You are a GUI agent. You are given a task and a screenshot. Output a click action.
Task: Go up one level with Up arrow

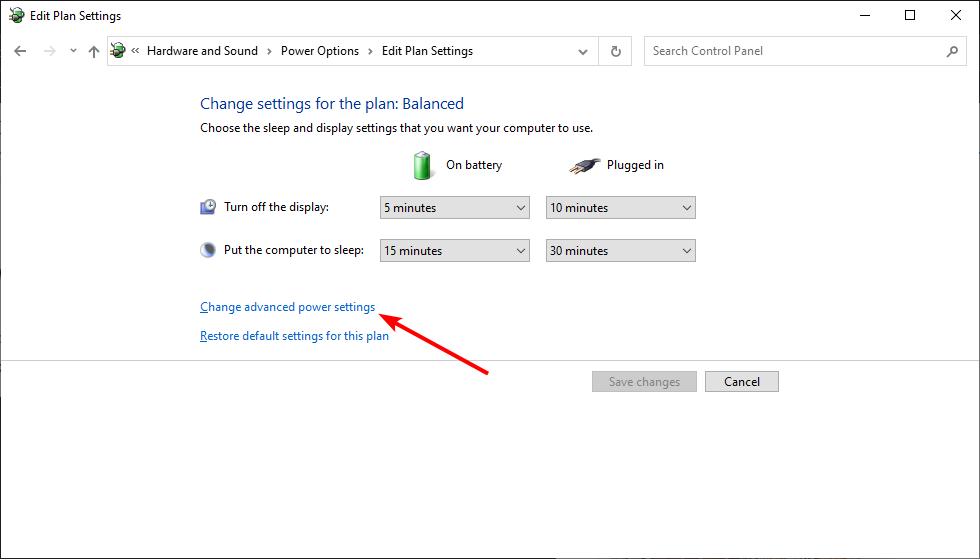[x=94, y=51]
